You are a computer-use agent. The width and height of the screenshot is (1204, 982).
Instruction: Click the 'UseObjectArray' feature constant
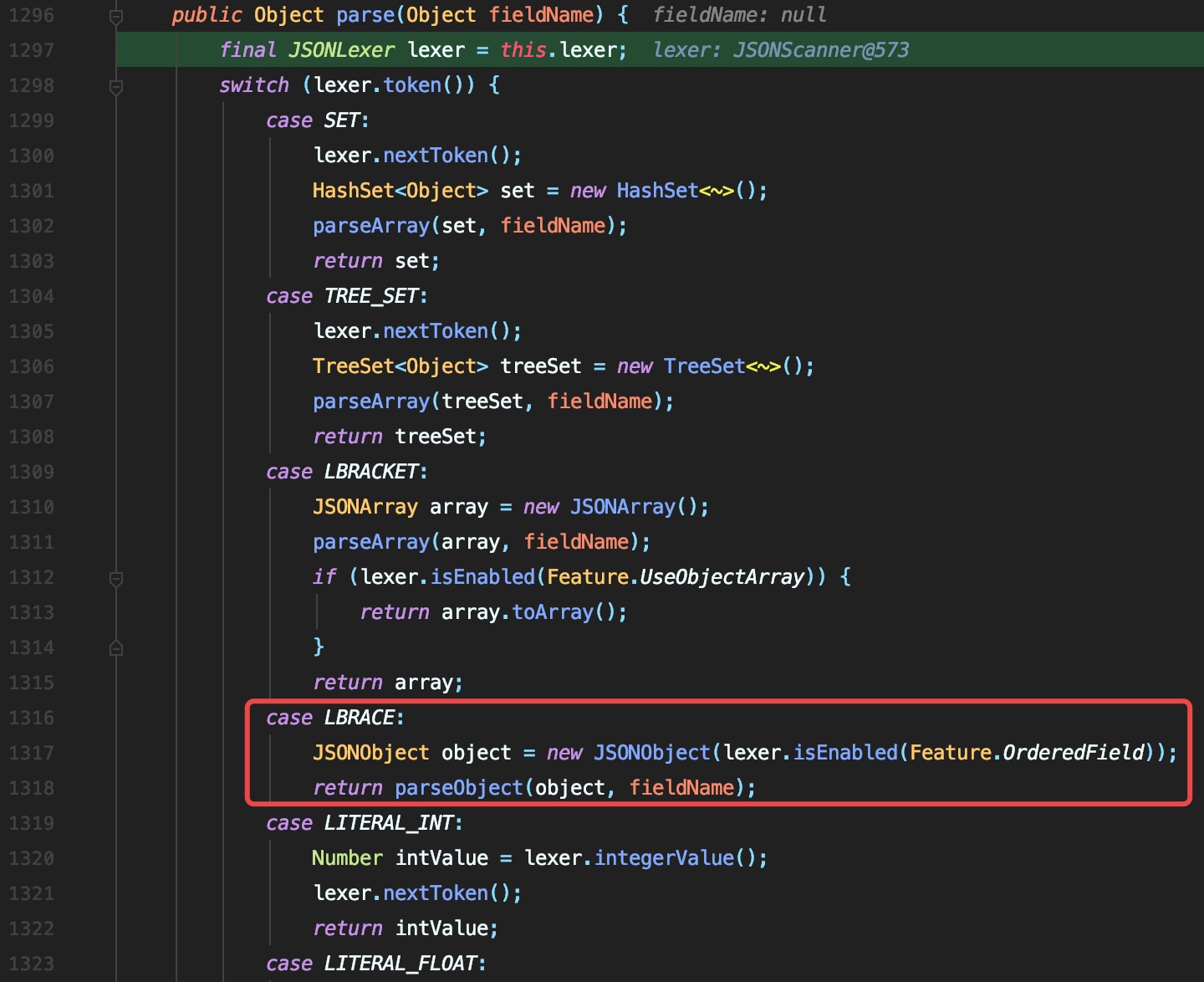pyautogui.click(x=722, y=577)
